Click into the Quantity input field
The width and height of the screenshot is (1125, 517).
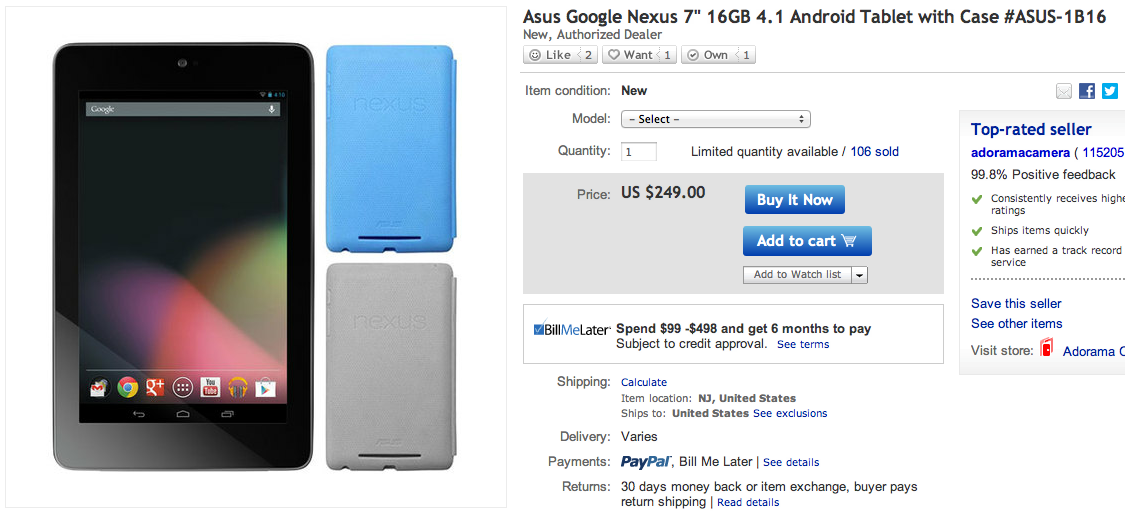pyautogui.click(x=639, y=152)
